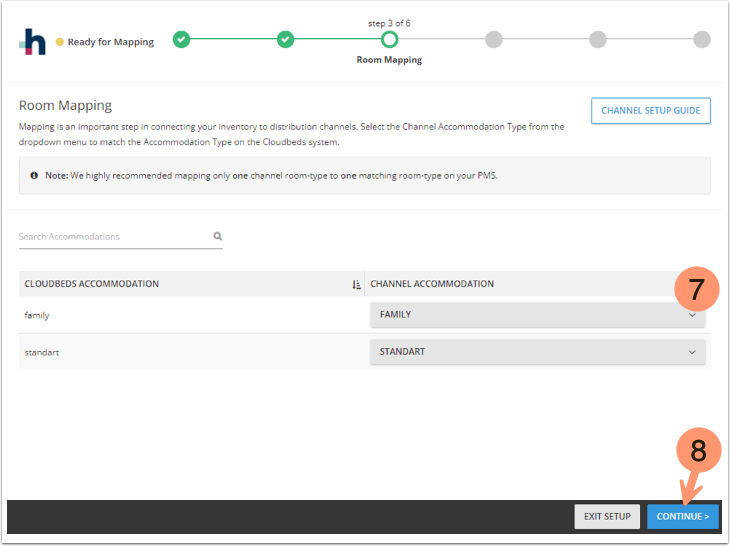Jump to the fifth step circle
Screen dimensions: 730x546
tap(597, 40)
